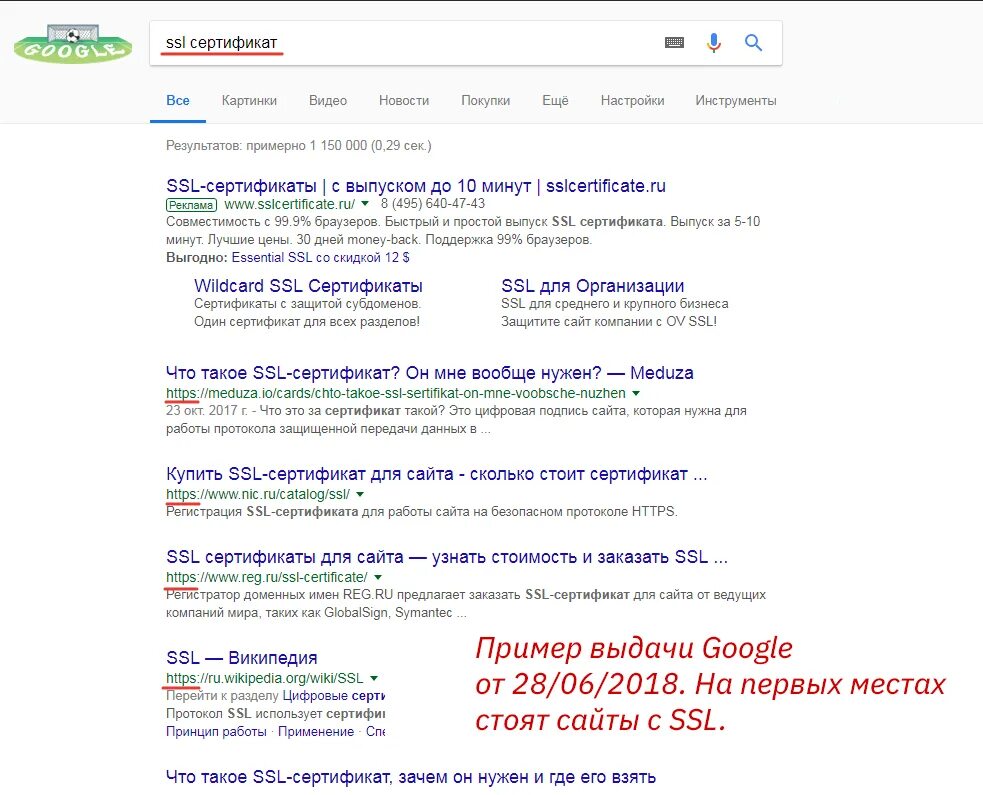Viewport: 983px width, 795px height.
Task: Open 'SSL для Организации' sitelink
Action: pos(592,286)
